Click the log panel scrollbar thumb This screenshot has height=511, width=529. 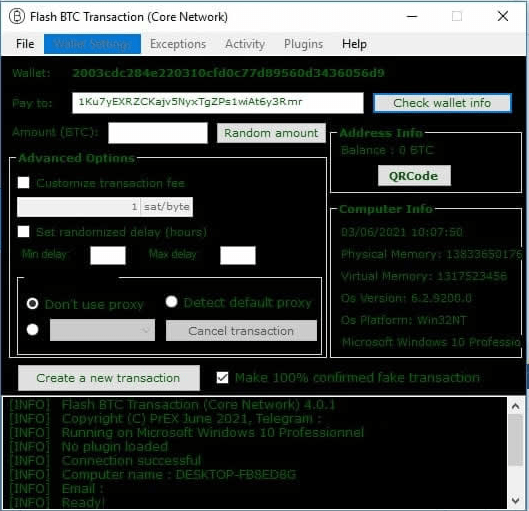click(x=515, y=439)
